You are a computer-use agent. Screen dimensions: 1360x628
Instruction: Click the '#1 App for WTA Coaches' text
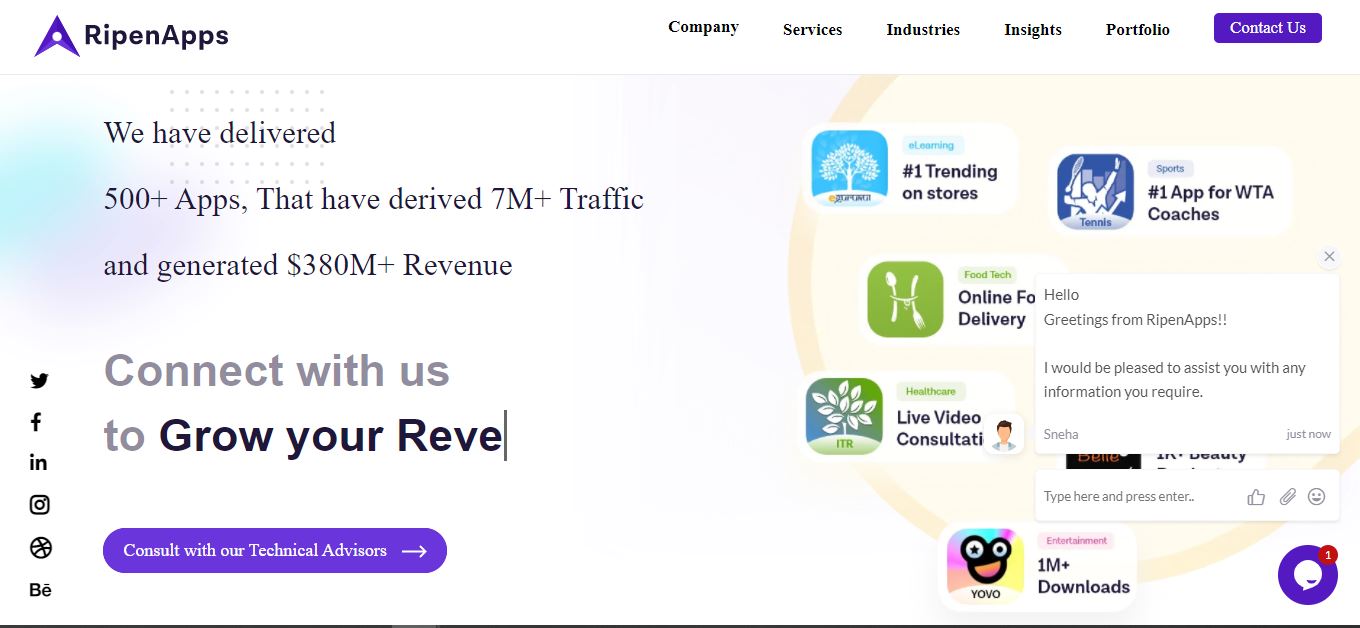click(1211, 203)
